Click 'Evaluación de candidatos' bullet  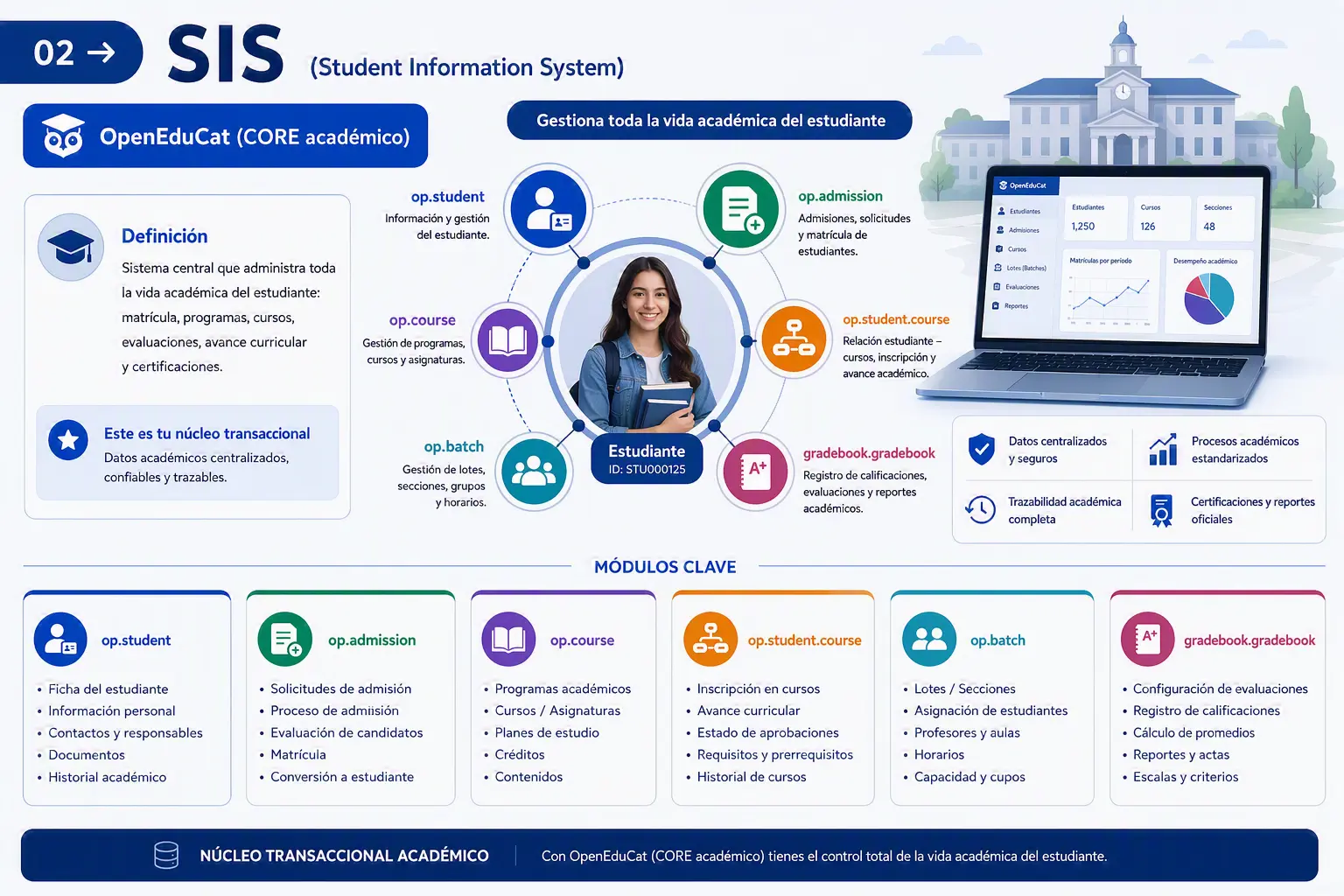pos(346,733)
